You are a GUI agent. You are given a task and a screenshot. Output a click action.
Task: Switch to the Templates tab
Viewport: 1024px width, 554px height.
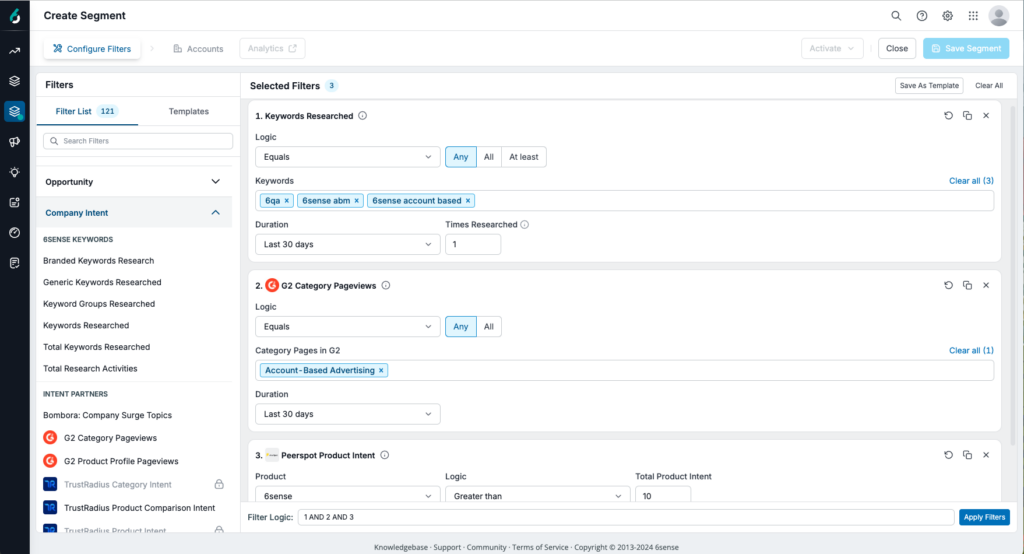click(189, 111)
